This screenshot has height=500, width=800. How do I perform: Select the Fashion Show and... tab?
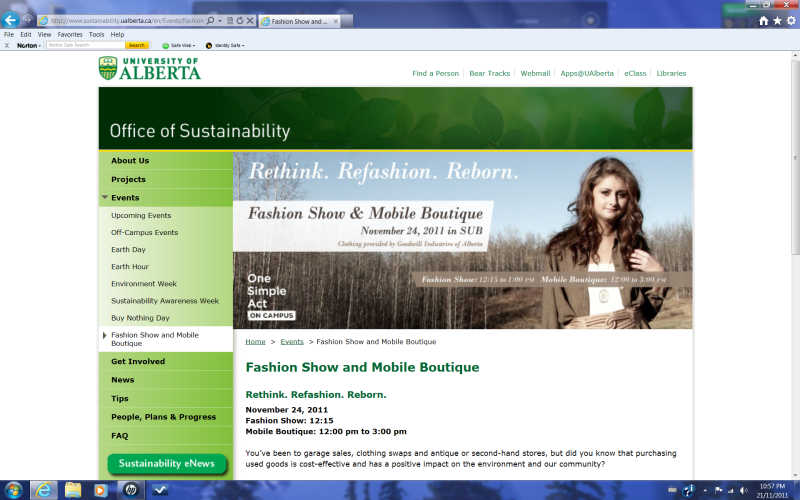coord(299,21)
